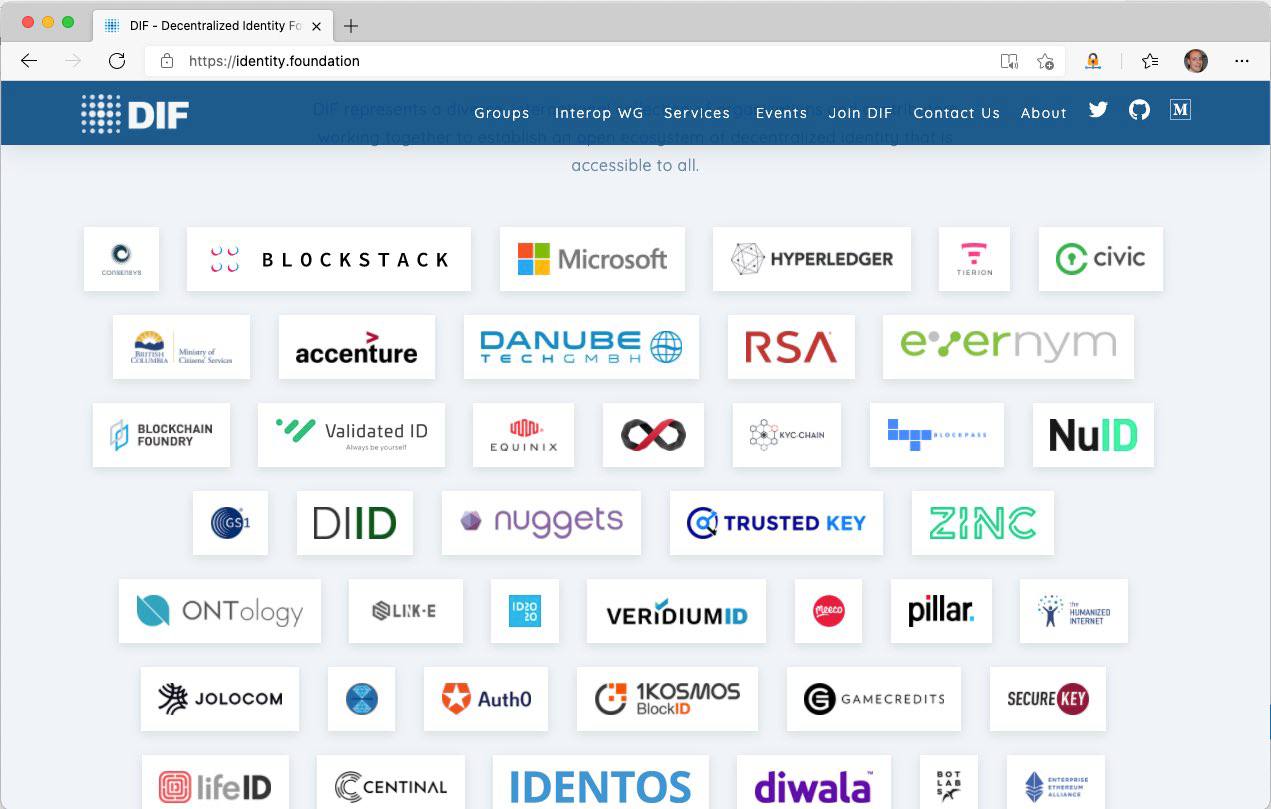Open the Civic logo tile

tap(1101, 259)
